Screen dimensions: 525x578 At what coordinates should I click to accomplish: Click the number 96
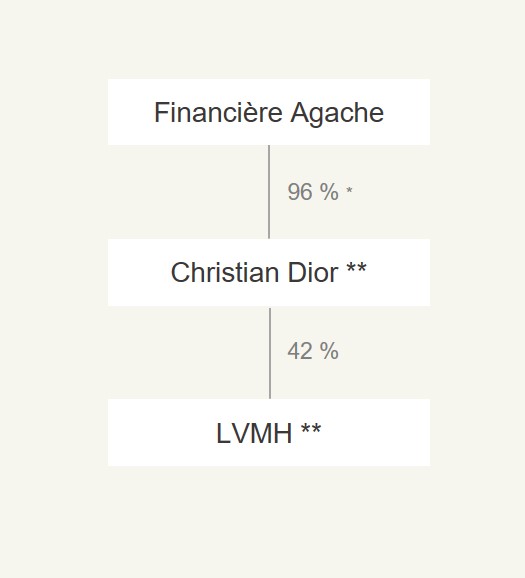pos(300,192)
